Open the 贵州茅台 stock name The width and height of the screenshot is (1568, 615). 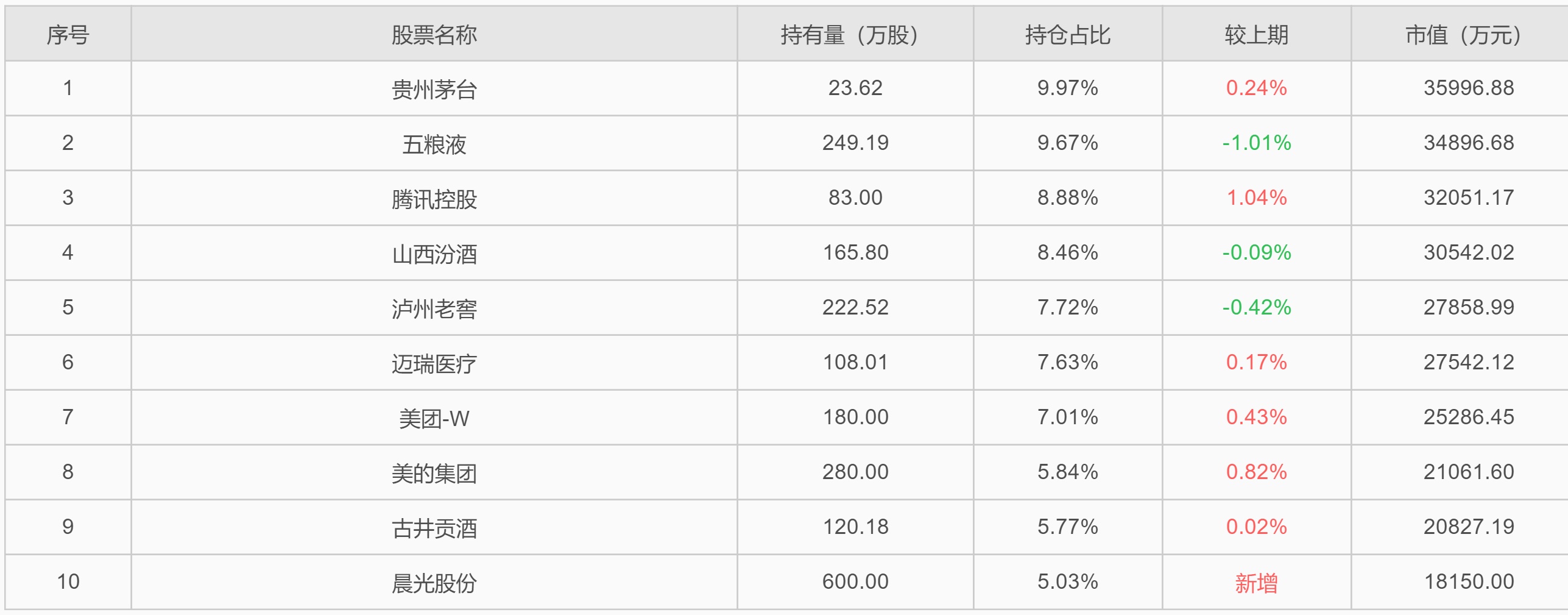434,89
